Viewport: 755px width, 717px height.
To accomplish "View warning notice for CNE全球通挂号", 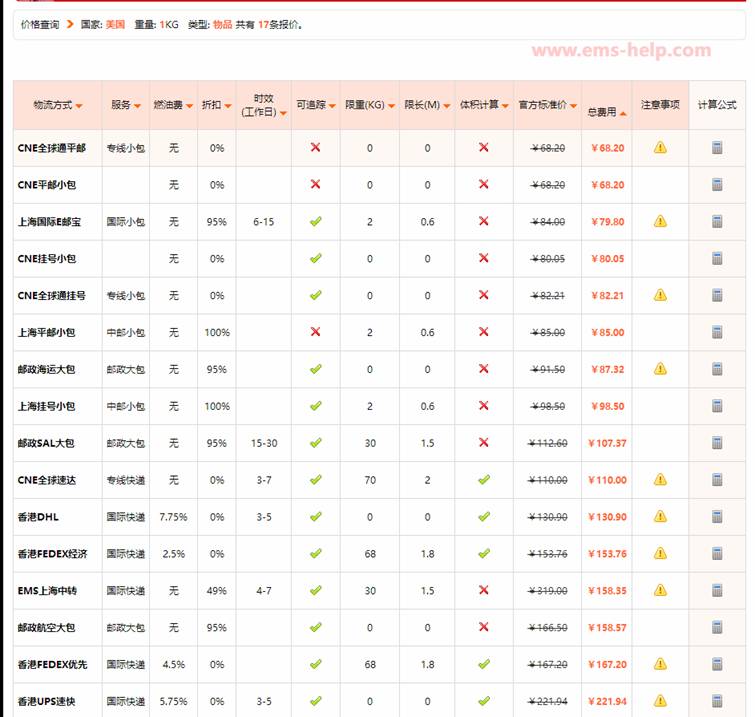I will tap(660, 295).
